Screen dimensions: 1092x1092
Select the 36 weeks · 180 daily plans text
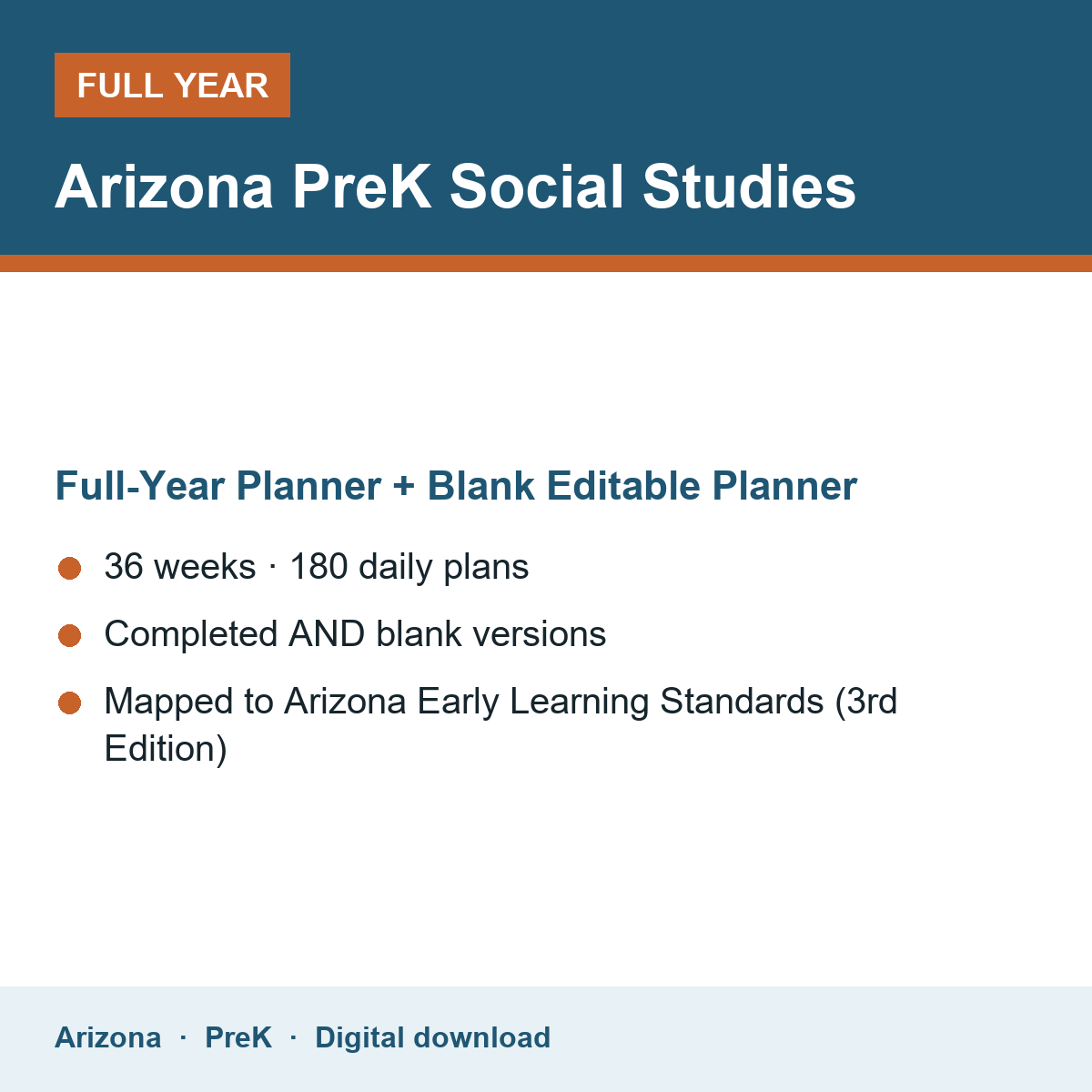click(317, 567)
